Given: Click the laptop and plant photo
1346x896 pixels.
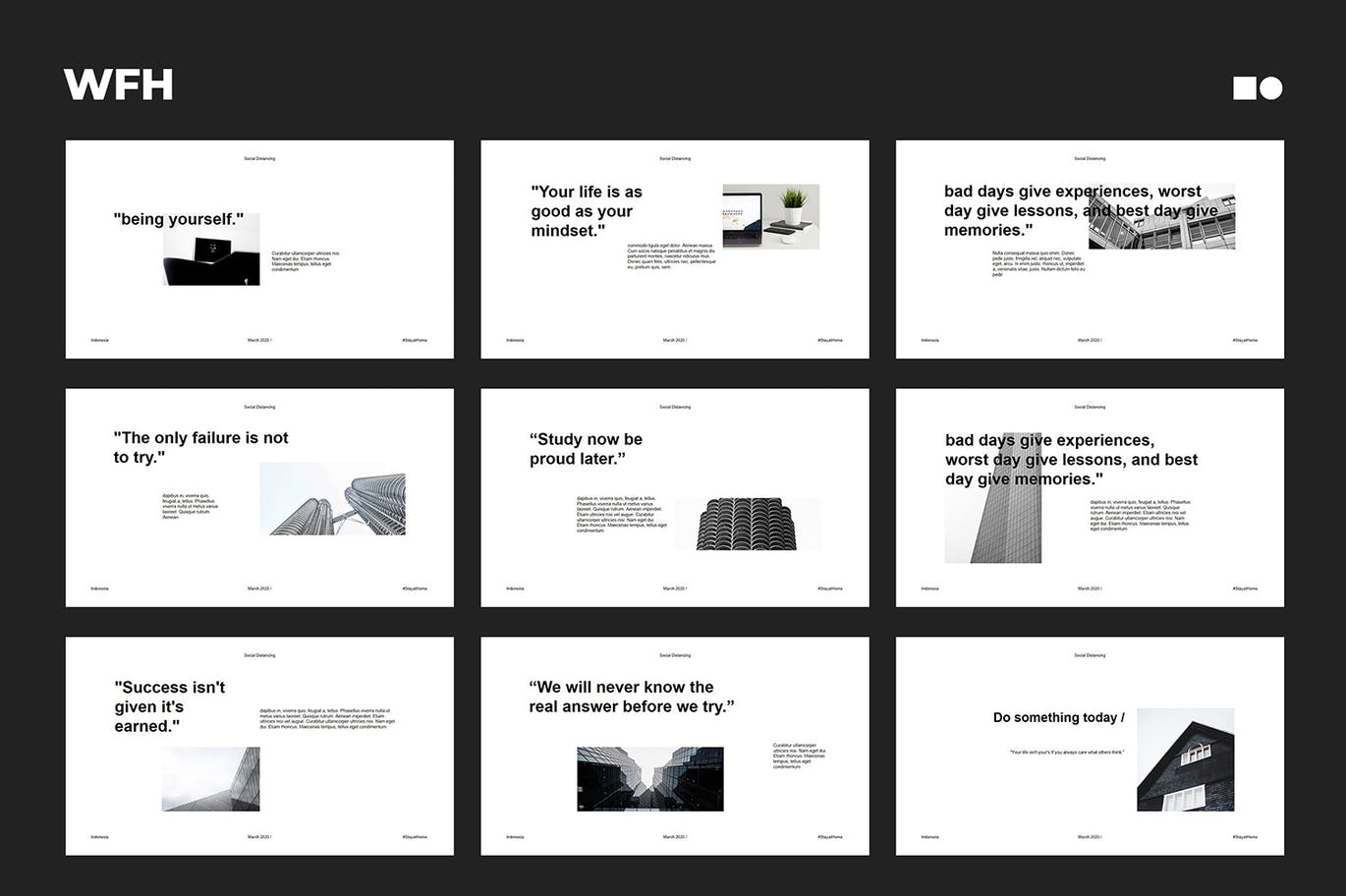Looking at the screenshot, I should [770, 216].
